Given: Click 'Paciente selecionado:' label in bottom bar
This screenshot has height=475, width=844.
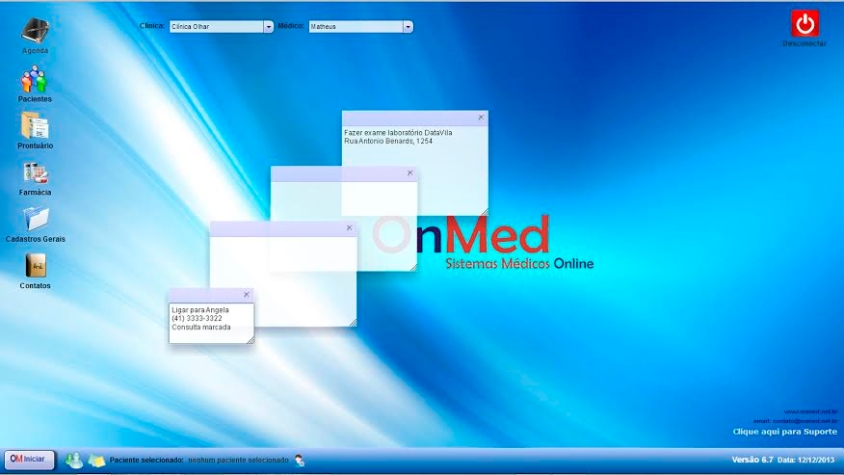Looking at the screenshot, I should tap(146, 460).
